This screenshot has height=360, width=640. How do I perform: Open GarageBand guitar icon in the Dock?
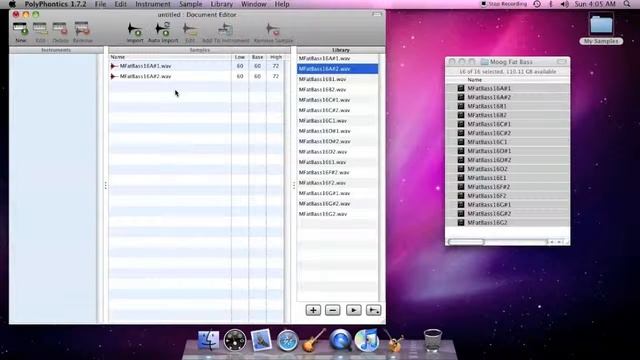tap(313, 340)
